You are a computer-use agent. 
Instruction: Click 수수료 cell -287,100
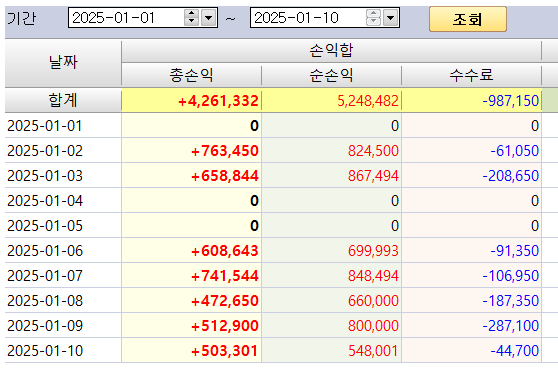pyautogui.click(x=472, y=325)
